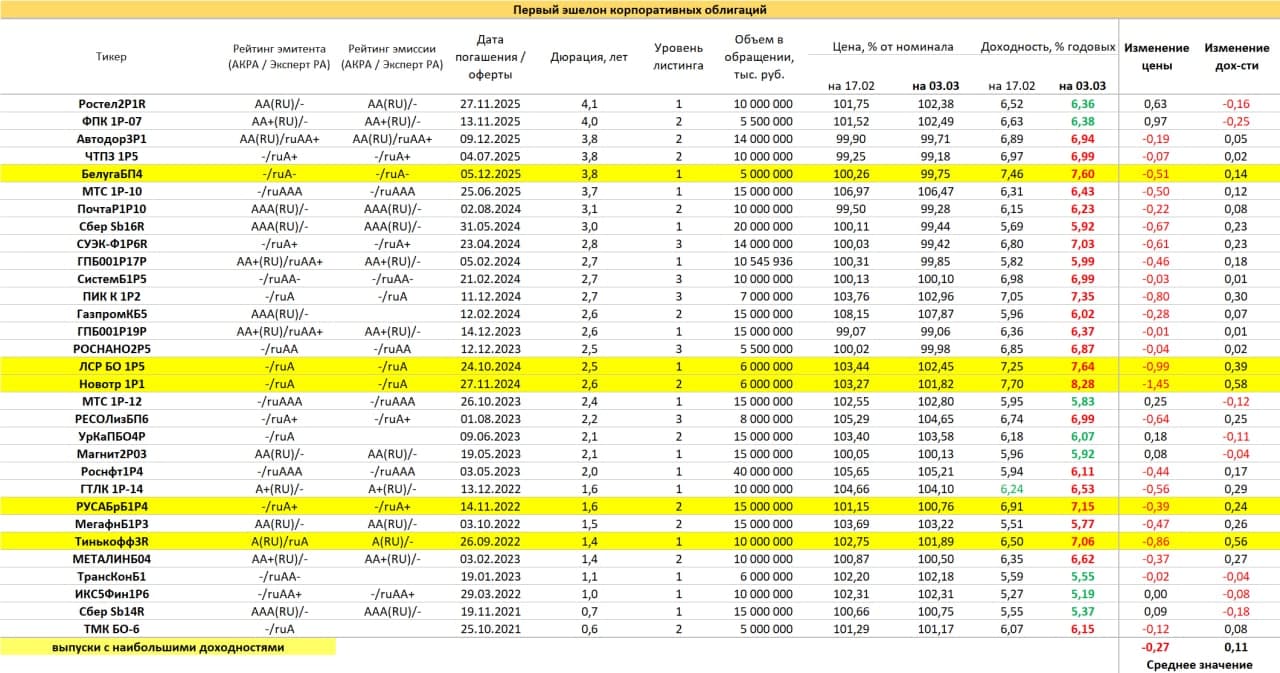
Task: Select the average price change -0,27
Action: (x=1156, y=648)
